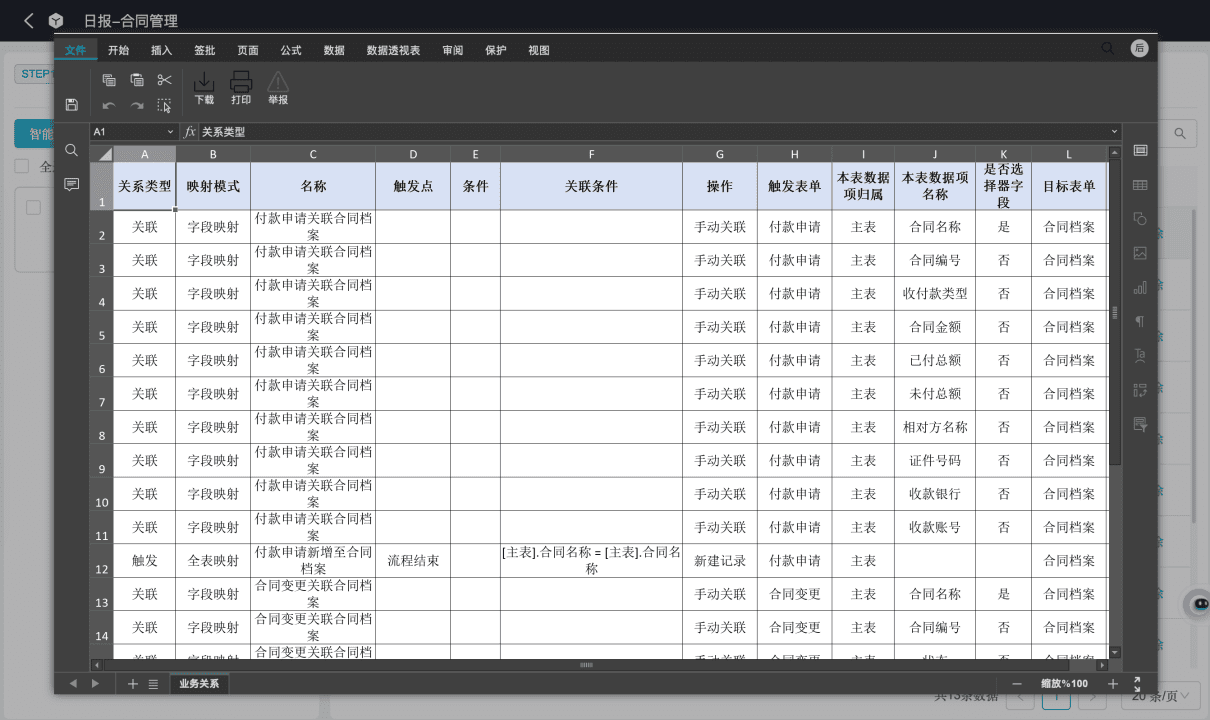Open the sheet list icon
Viewport: 1210px width, 720px height.
pyautogui.click(x=153, y=684)
